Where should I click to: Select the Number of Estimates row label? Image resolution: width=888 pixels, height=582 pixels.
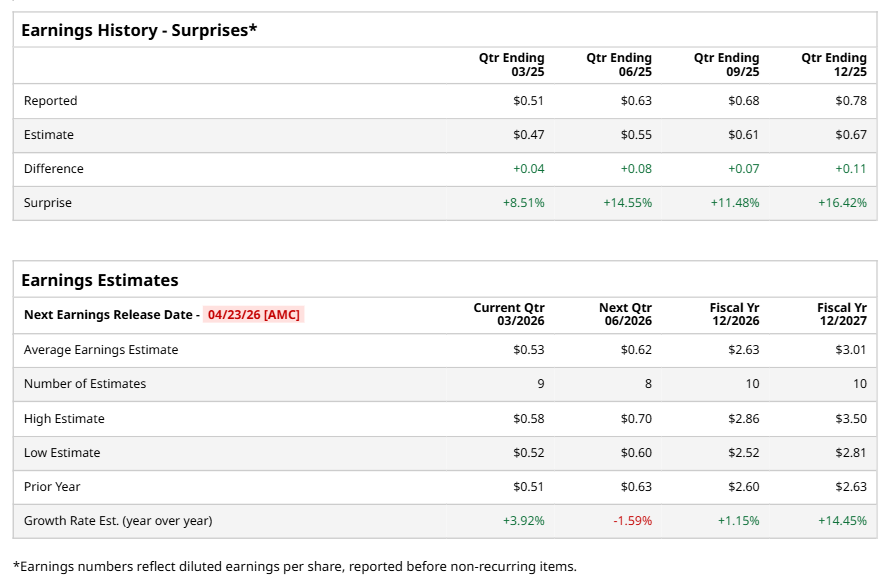click(85, 384)
